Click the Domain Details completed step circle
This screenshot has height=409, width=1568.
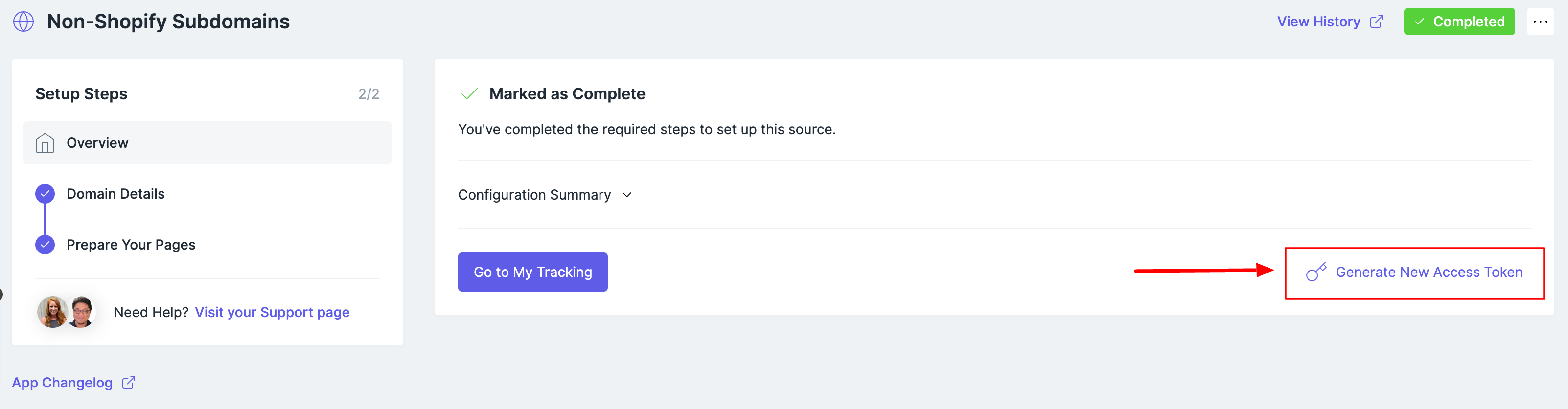[45, 194]
